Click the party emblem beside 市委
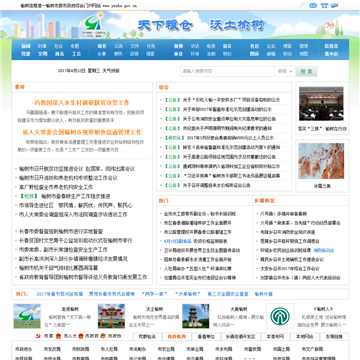Image resolution: width=360 pixels, height=360 pixels. click(38, 336)
